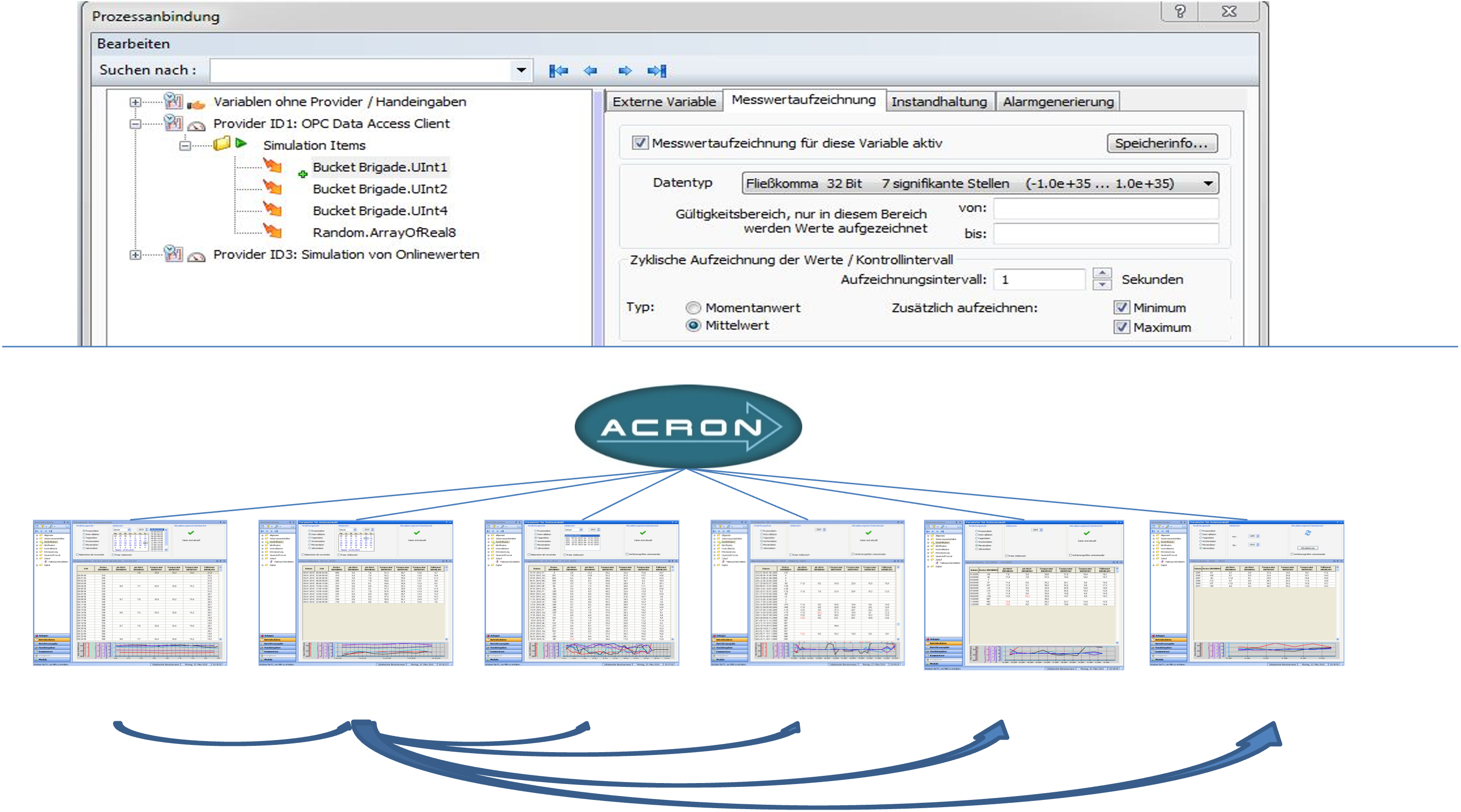The width and height of the screenshot is (1461, 812).
Task: Click the Suchen nach text field
Action: [361, 71]
